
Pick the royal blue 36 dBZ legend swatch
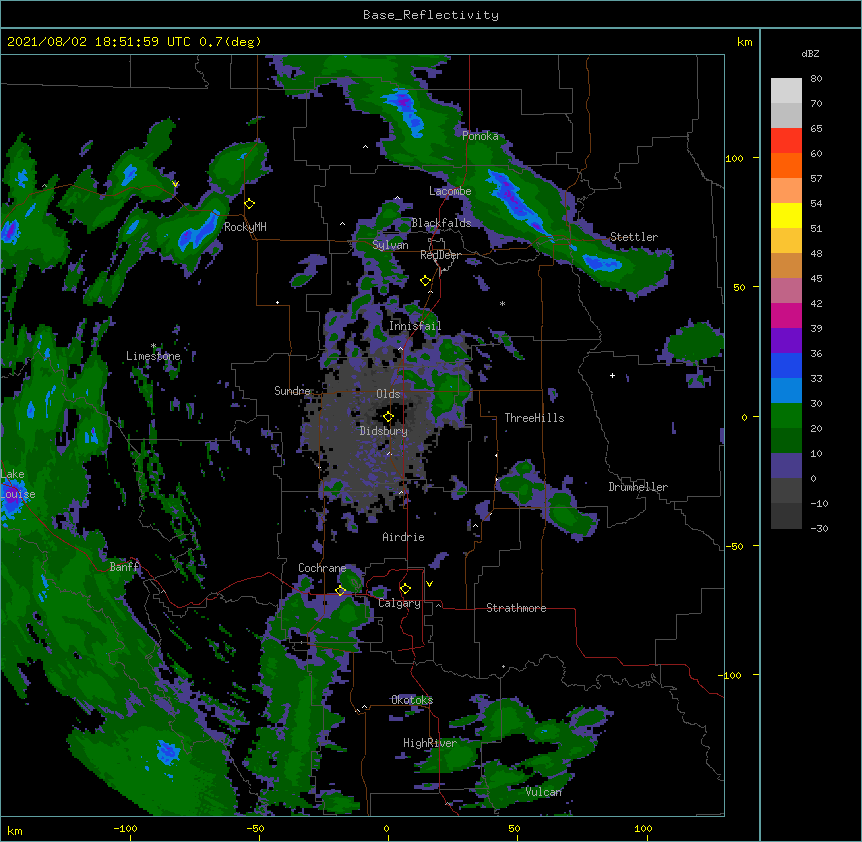786,365
